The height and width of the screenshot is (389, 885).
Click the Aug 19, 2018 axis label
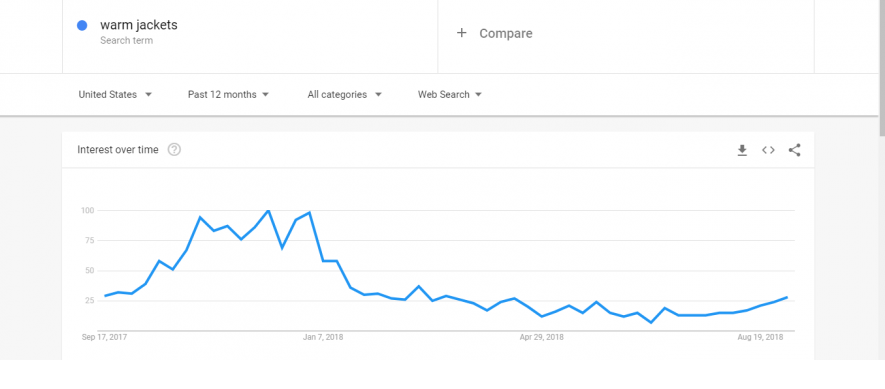(x=760, y=338)
